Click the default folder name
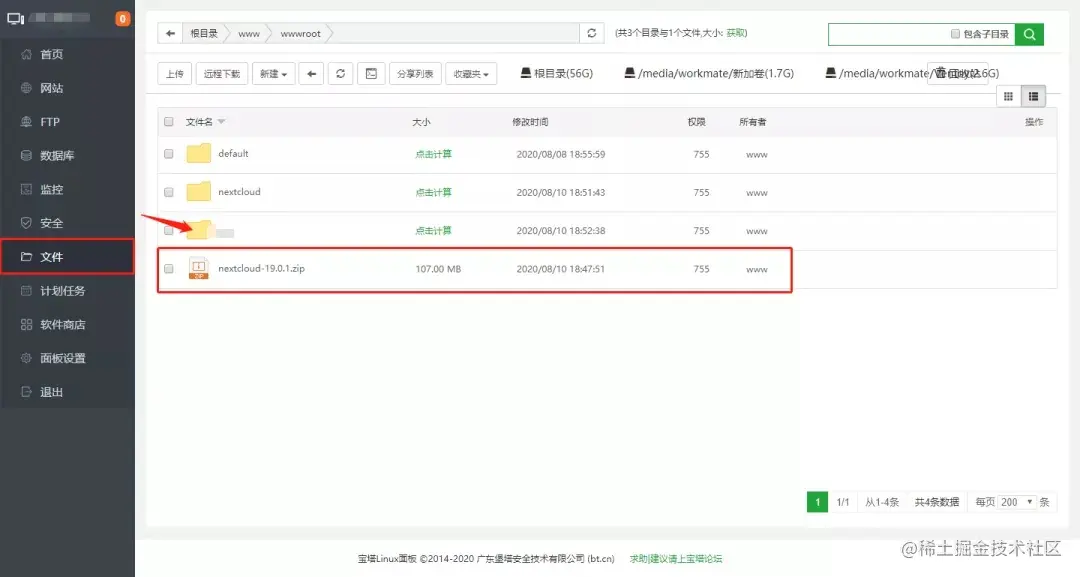The image size is (1080, 577). pyautogui.click(x=233, y=154)
